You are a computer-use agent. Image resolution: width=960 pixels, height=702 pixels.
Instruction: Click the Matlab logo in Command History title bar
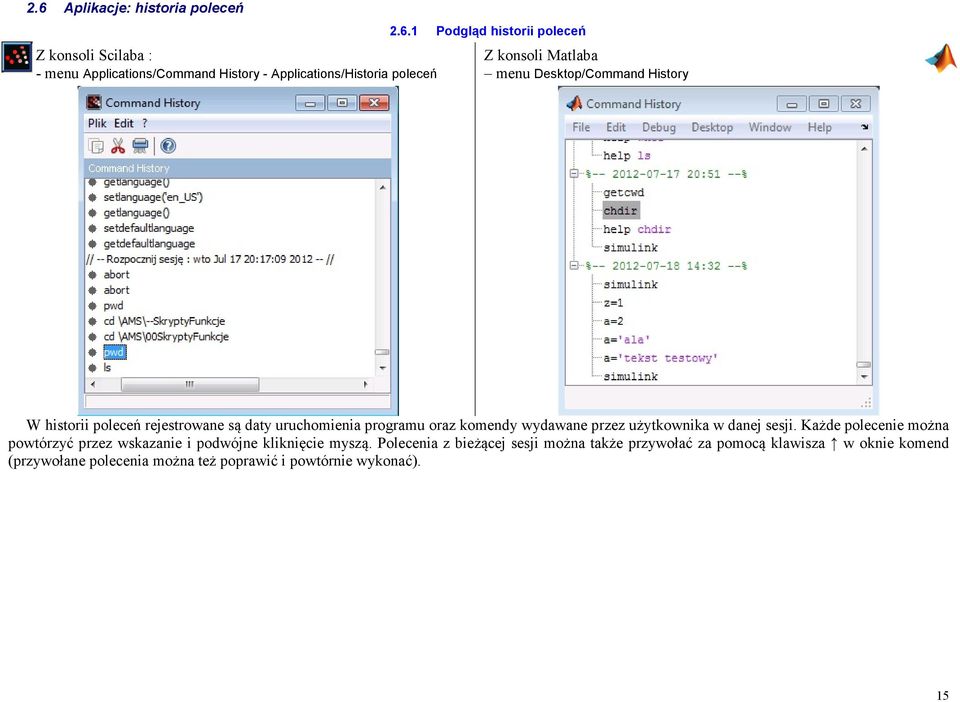click(574, 103)
